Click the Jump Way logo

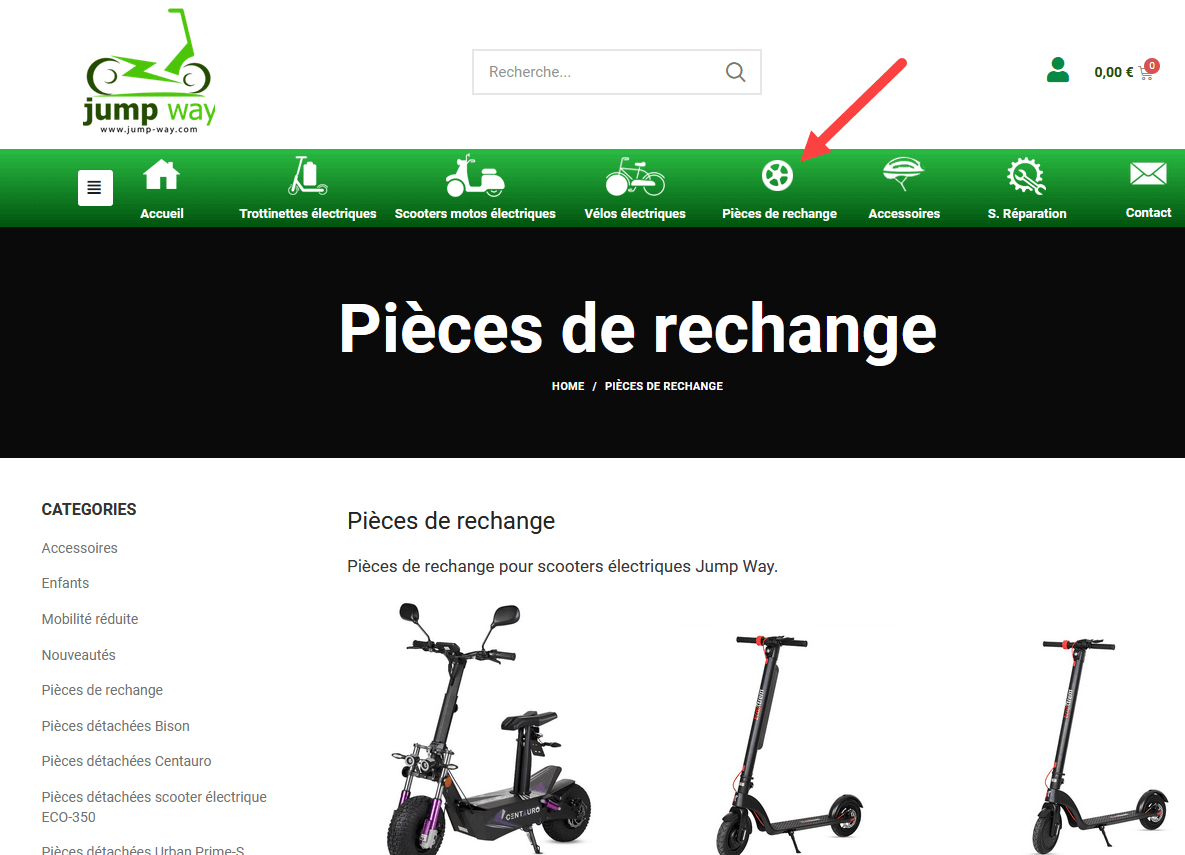[x=150, y=72]
